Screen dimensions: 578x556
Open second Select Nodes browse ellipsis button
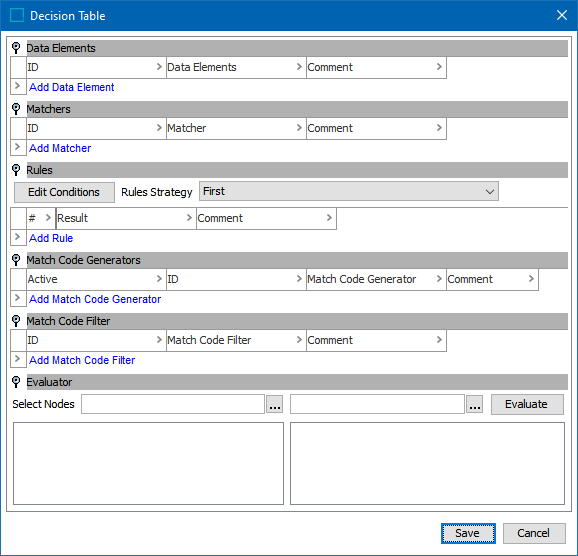point(475,404)
